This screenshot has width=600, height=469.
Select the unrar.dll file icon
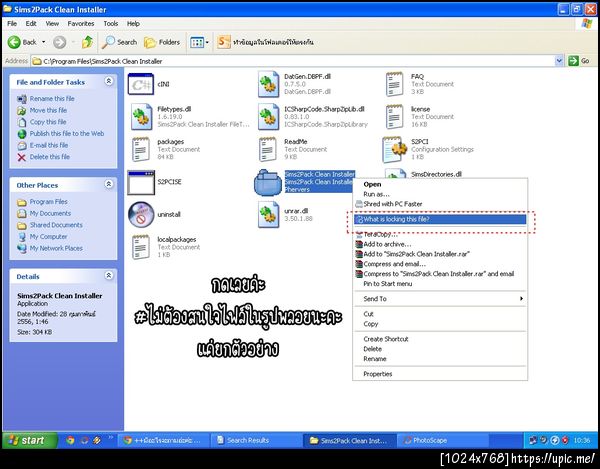click(268, 215)
